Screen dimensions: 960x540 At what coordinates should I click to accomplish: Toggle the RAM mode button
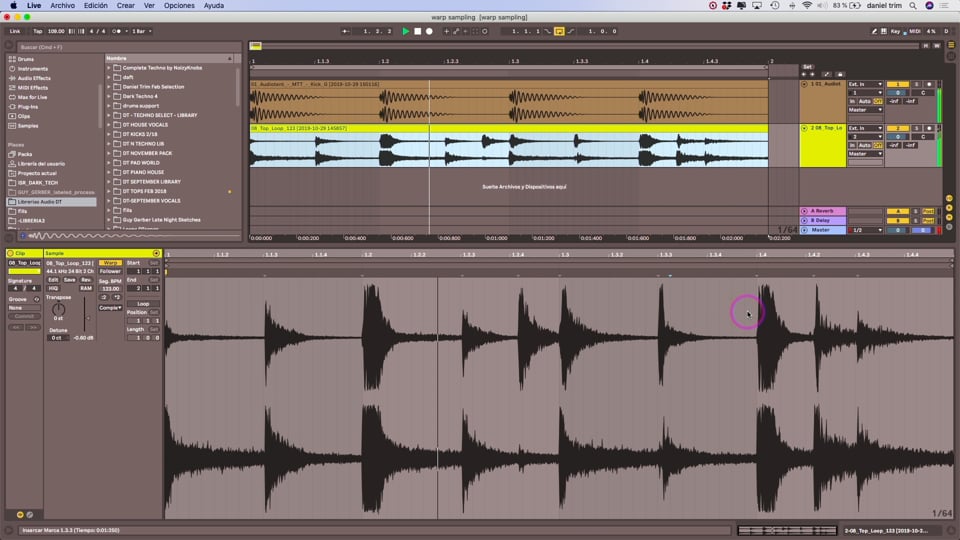[86, 288]
